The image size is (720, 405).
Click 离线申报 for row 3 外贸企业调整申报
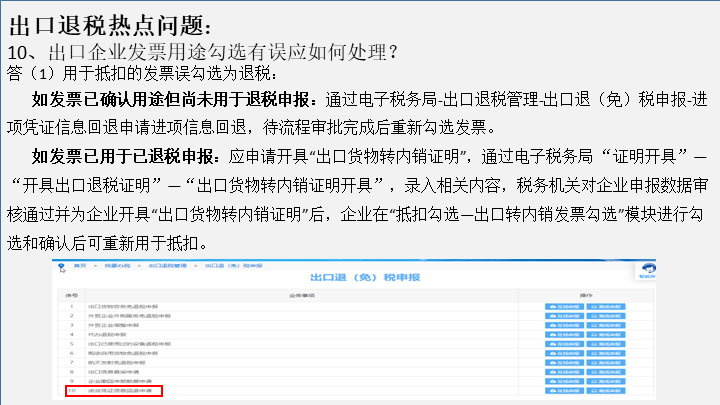point(606,325)
